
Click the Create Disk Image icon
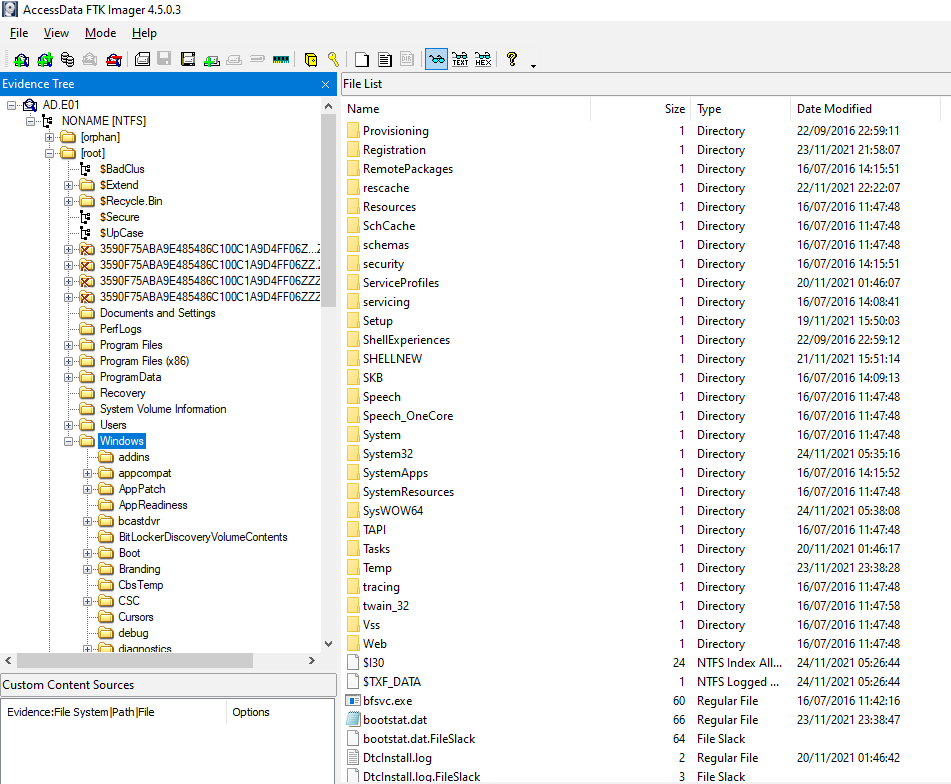tap(143, 60)
